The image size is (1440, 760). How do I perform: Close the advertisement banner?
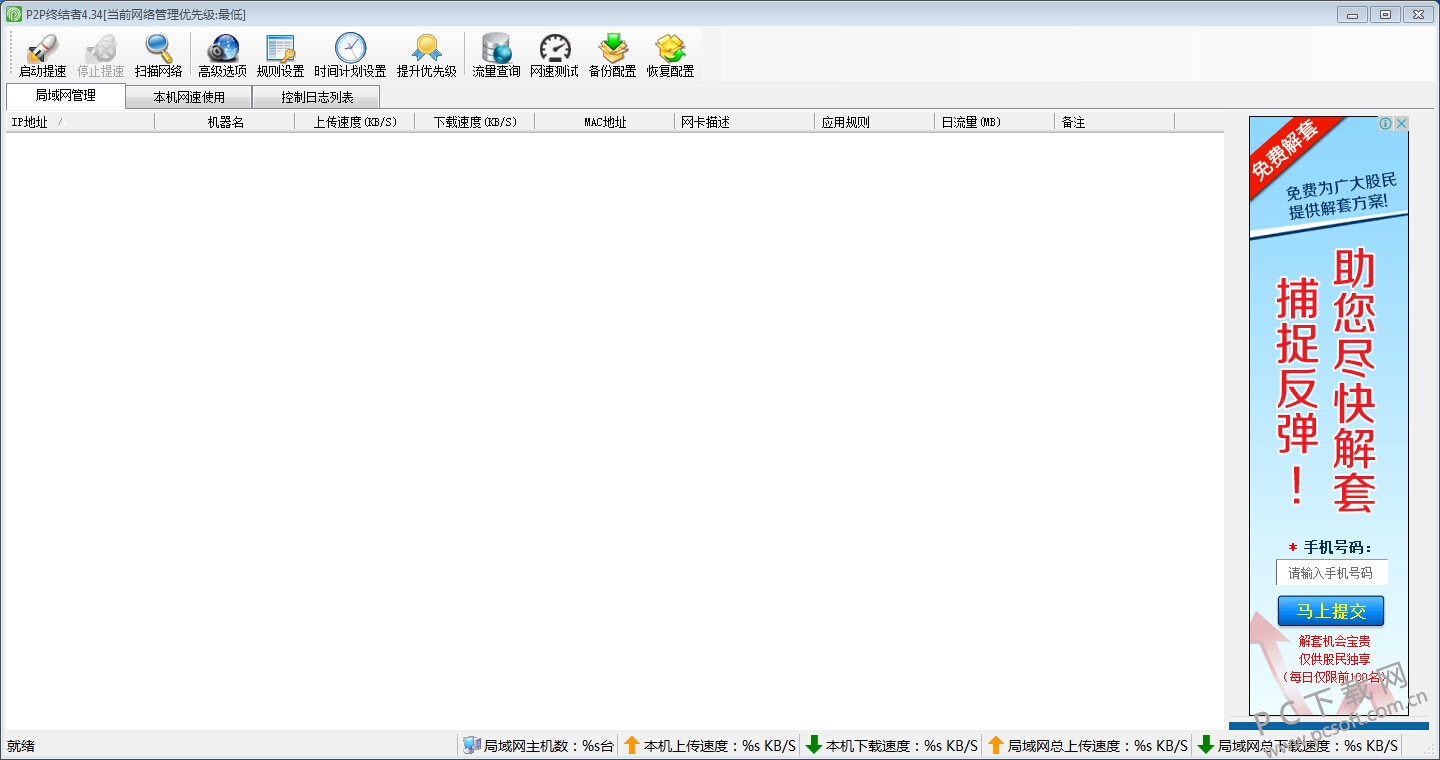[1401, 124]
